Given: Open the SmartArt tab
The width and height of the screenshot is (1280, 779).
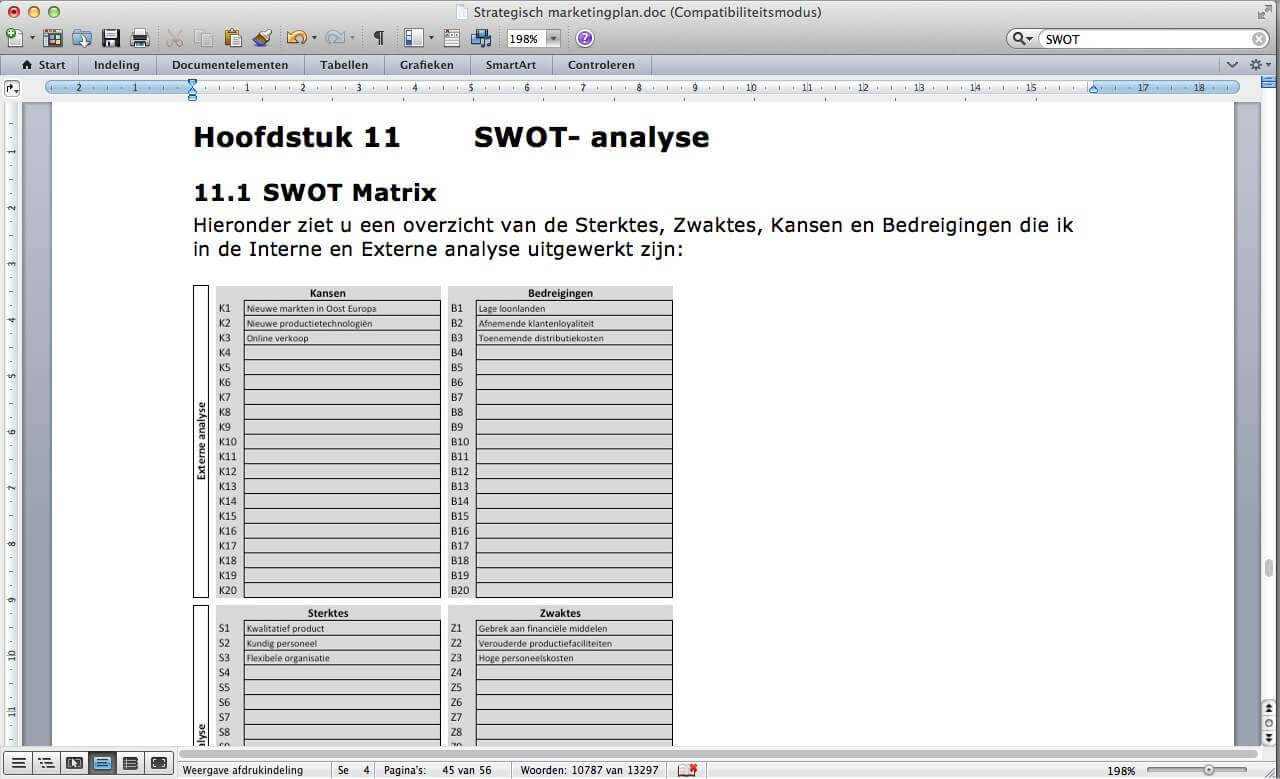Looking at the screenshot, I should [x=511, y=64].
